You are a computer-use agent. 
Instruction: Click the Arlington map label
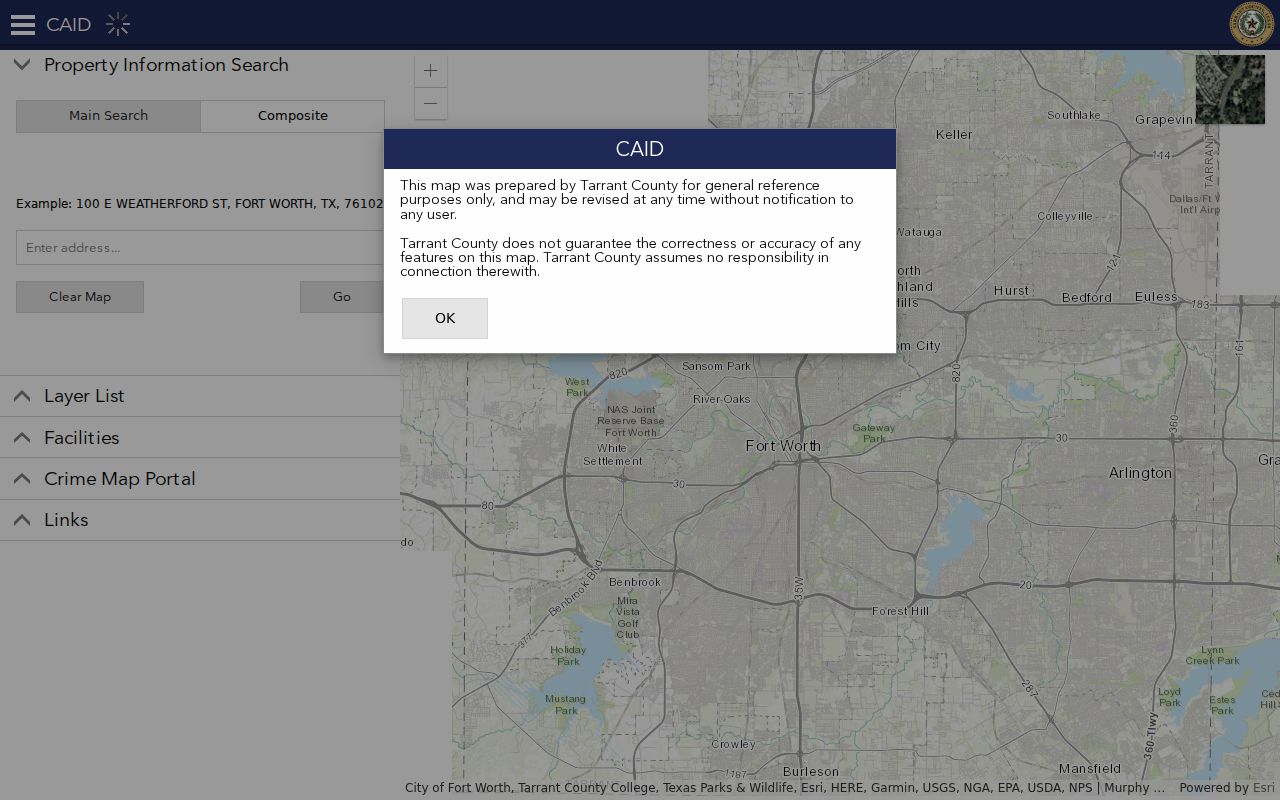pos(1140,473)
